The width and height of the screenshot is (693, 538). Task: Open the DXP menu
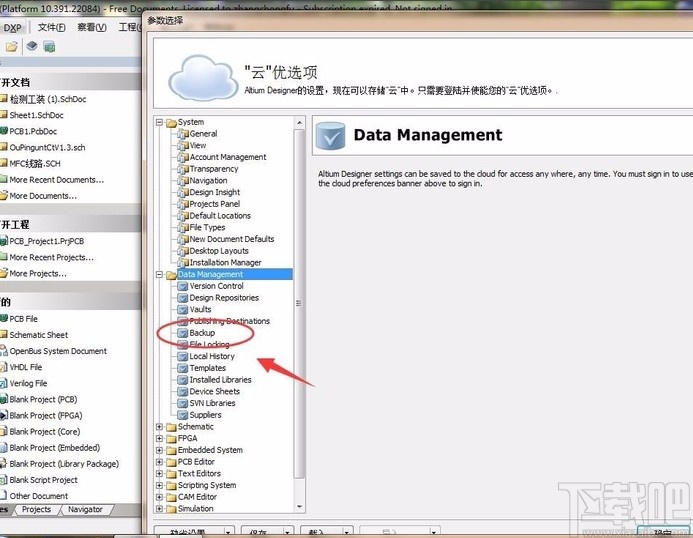point(12,28)
